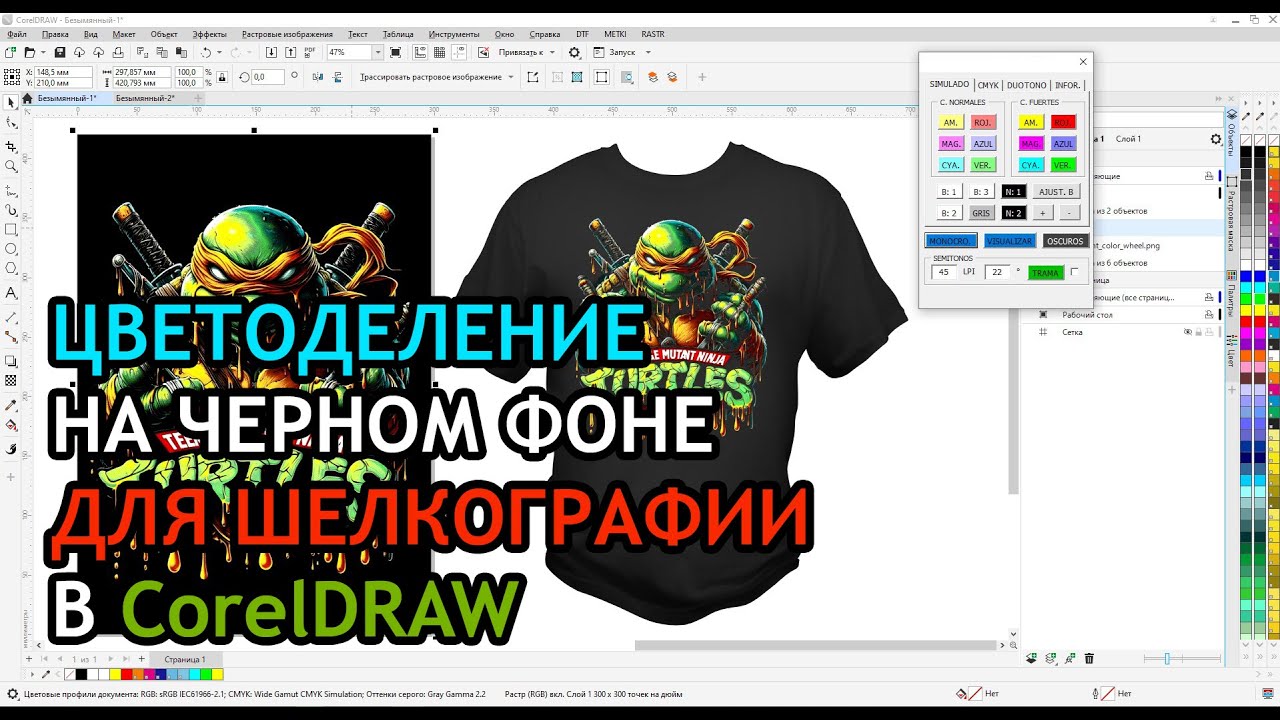Open the zoom level 47% dropdown
The height and width of the screenshot is (720, 1280).
coord(378,52)
